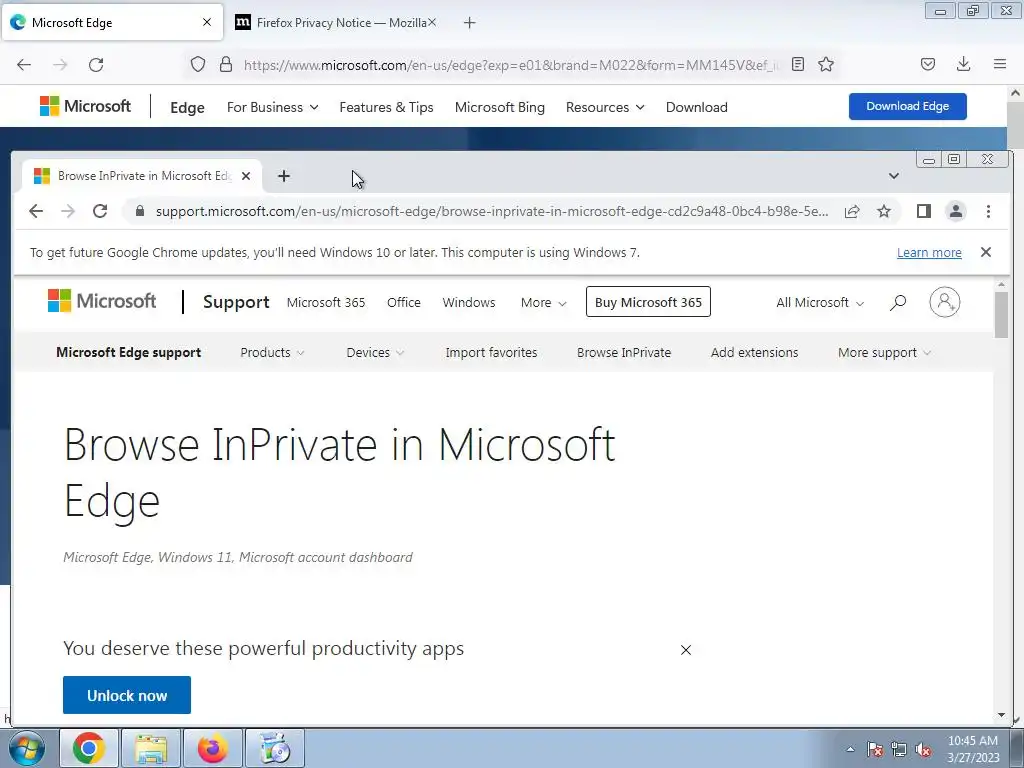Open the Import favorites link

pyautogui.click(x=491, y=353)
